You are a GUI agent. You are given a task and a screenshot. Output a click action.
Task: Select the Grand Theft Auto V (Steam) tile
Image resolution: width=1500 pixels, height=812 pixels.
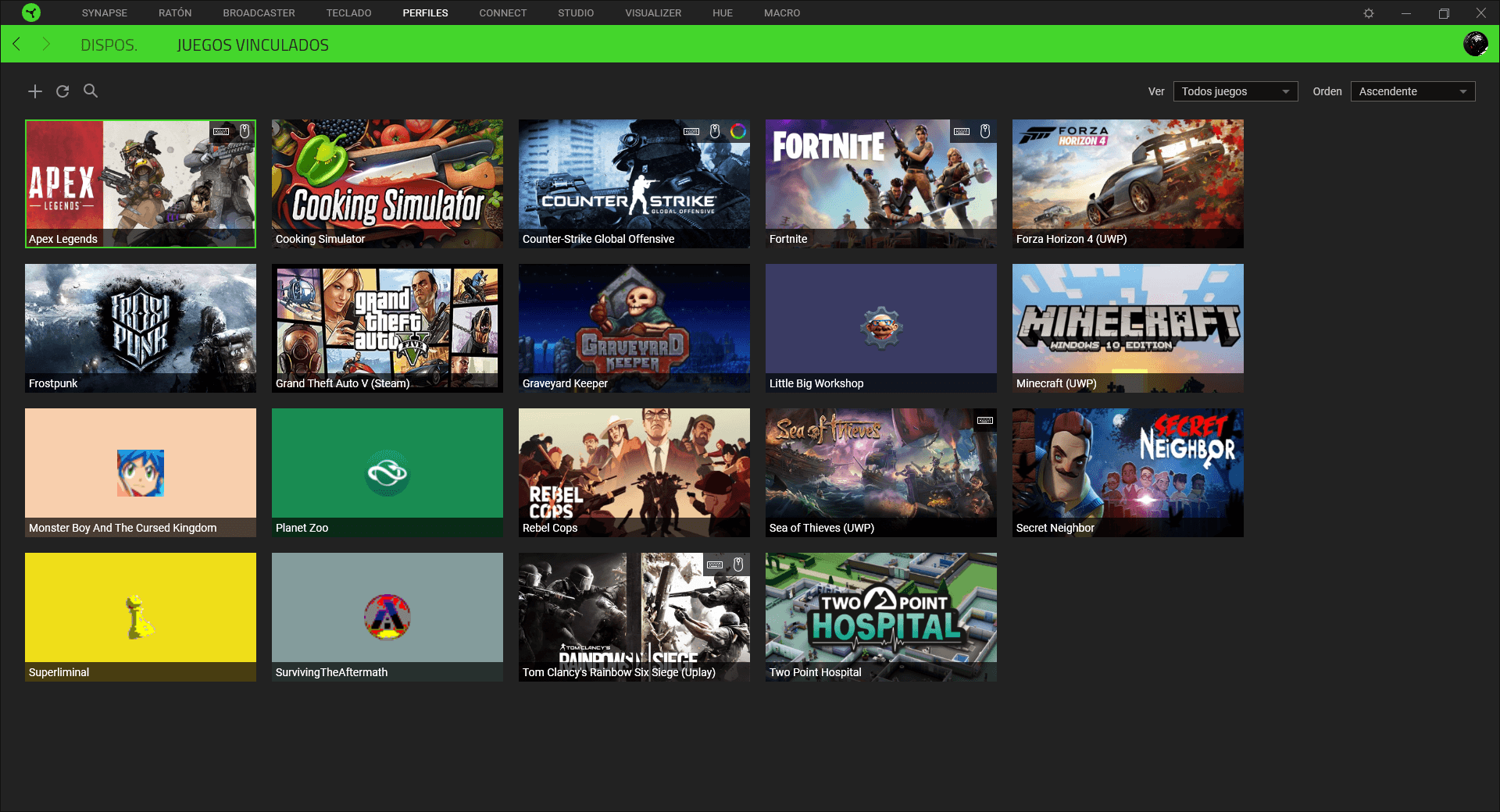(x=387, y=328)
